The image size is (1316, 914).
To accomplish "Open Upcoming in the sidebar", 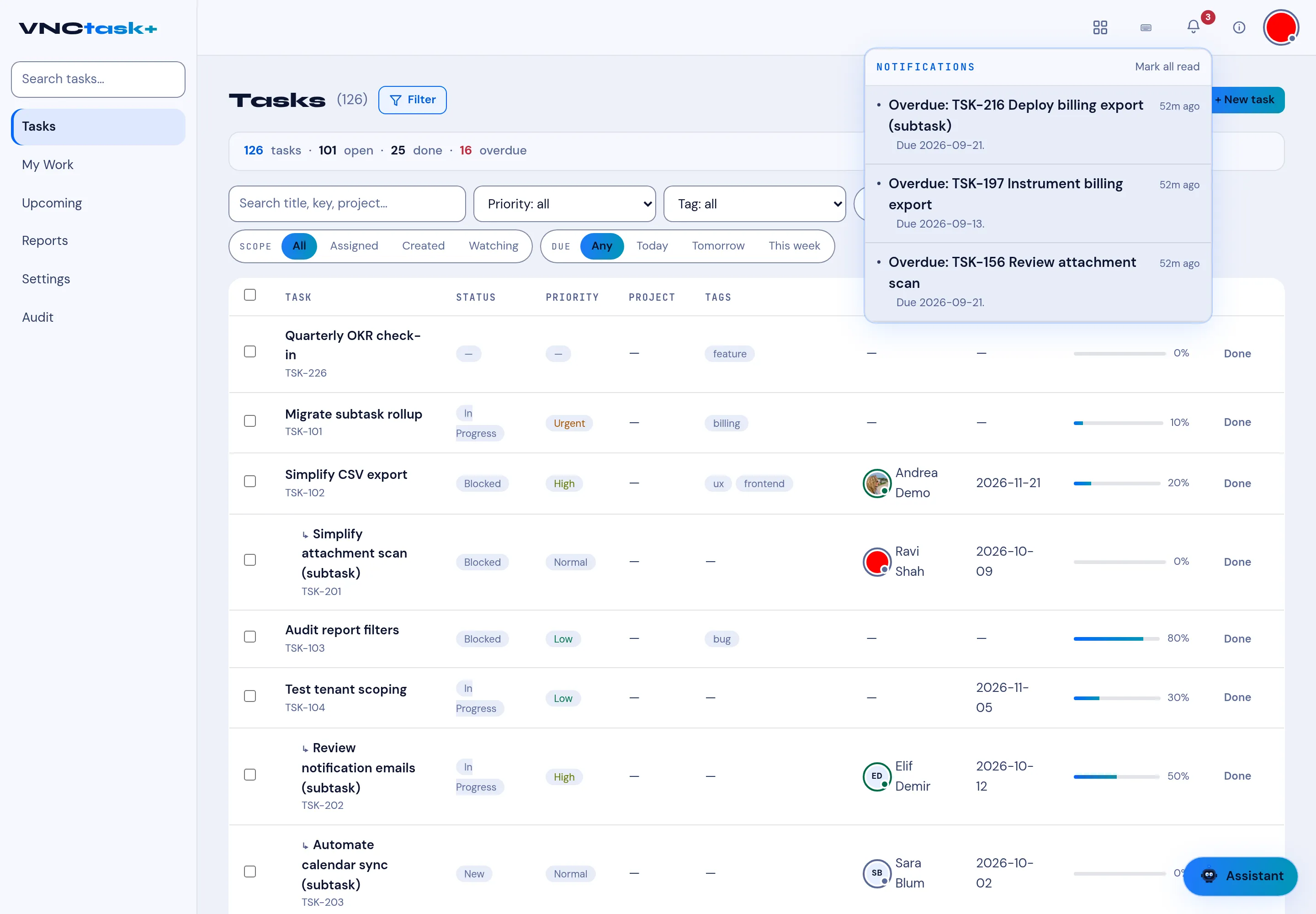I will coord(98,203).
